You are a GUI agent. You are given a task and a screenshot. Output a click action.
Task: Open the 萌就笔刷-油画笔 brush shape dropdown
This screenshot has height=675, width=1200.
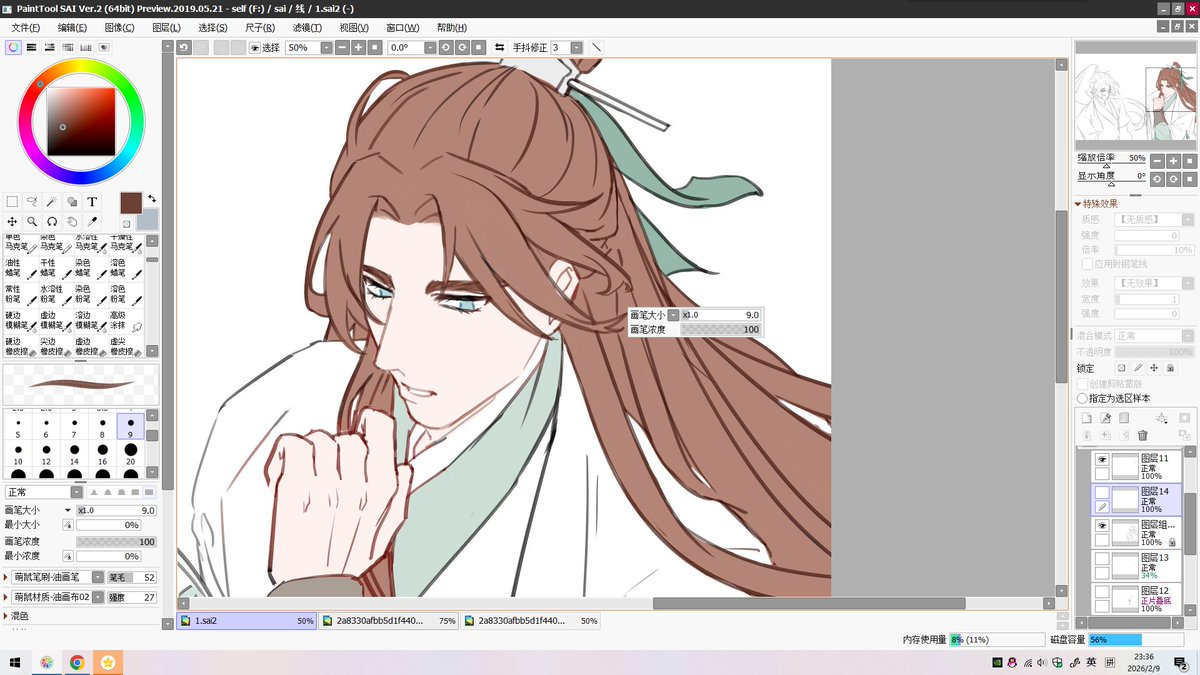(98, 577)
